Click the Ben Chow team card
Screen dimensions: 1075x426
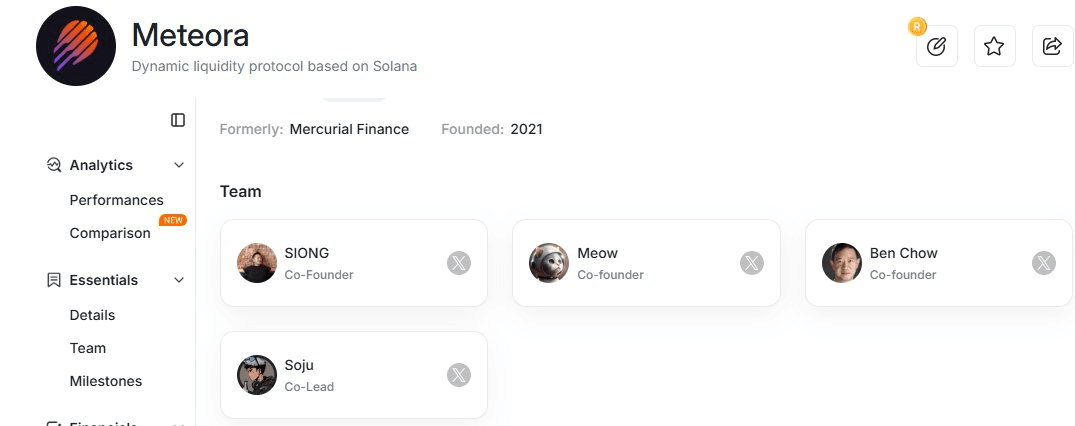pos(938,263)
